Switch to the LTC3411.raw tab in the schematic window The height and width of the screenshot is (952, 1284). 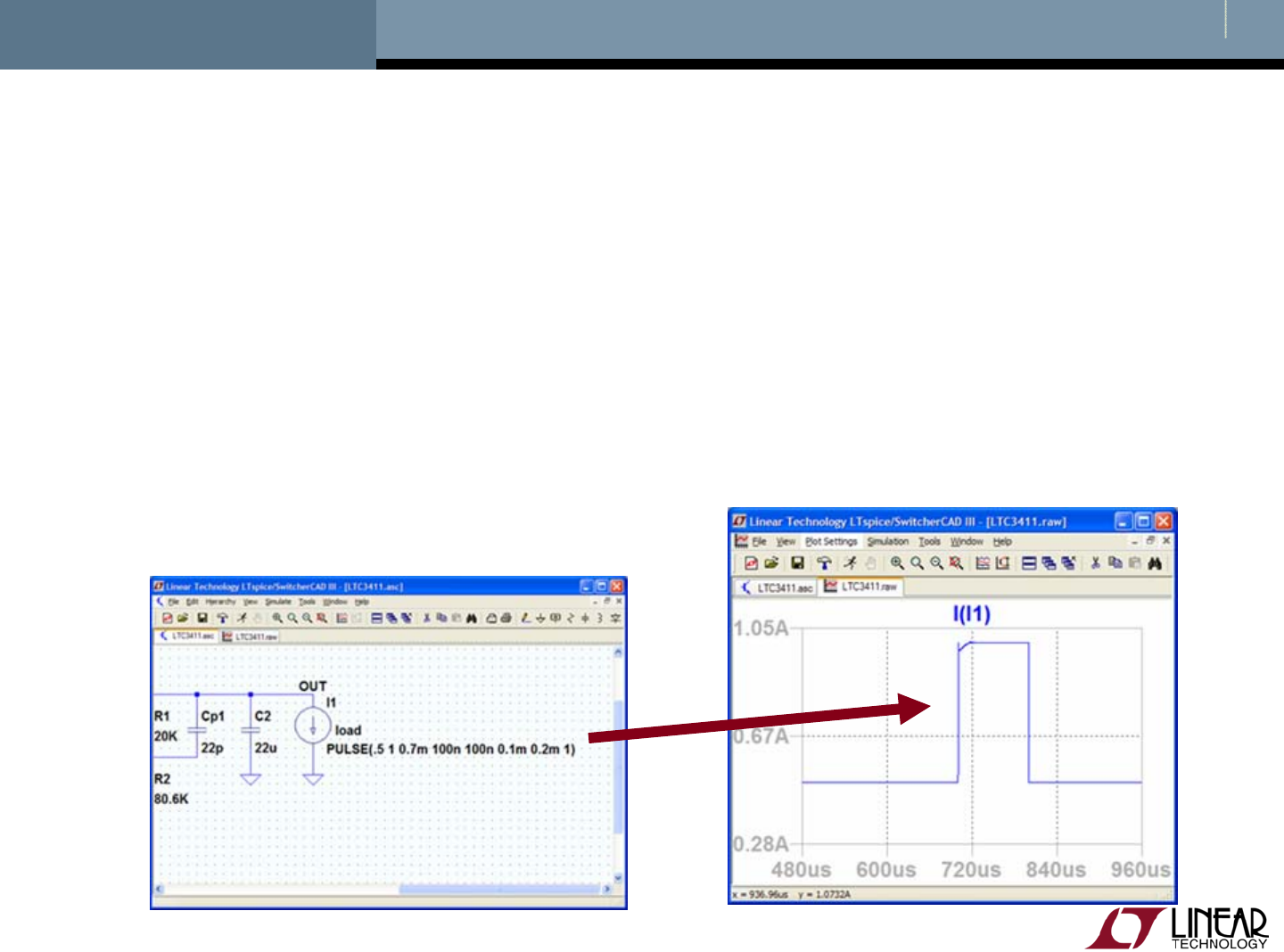coord(251,636)
